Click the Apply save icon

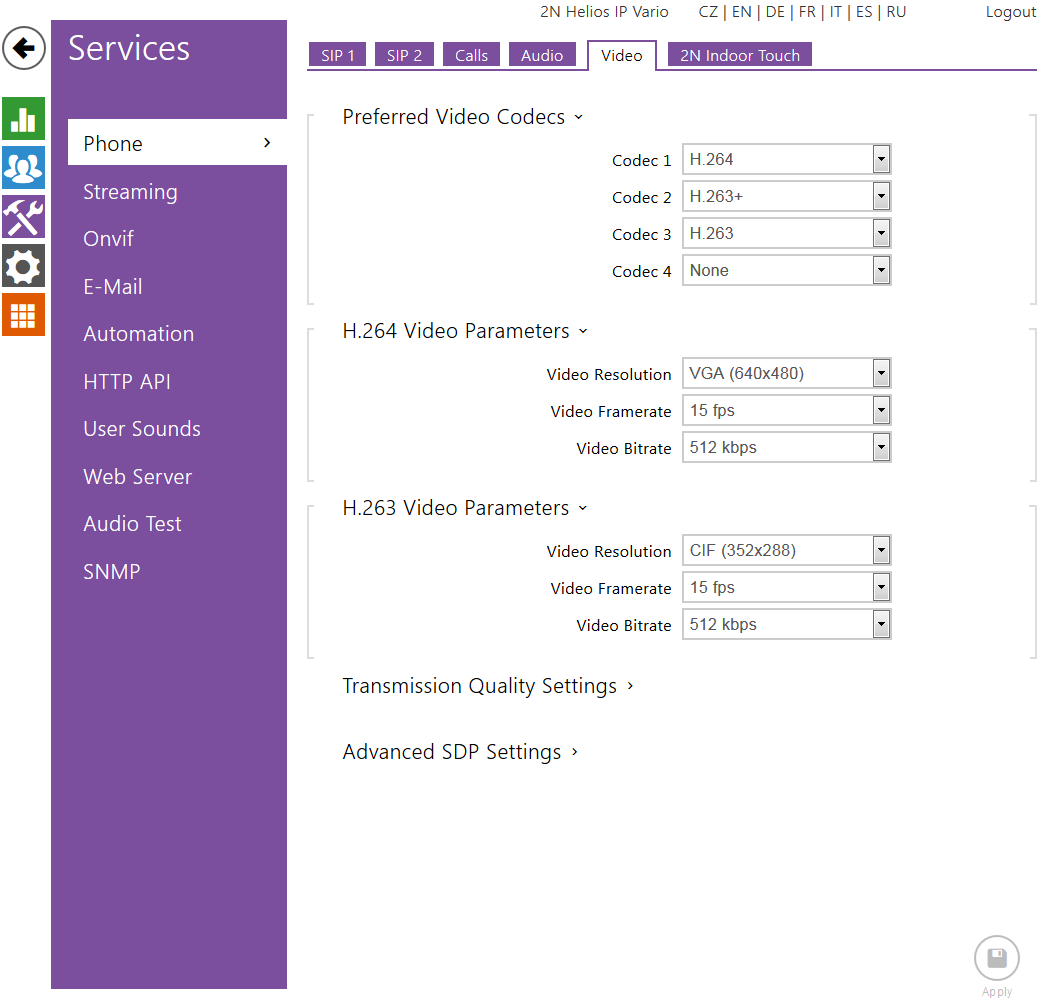point(996,959)
